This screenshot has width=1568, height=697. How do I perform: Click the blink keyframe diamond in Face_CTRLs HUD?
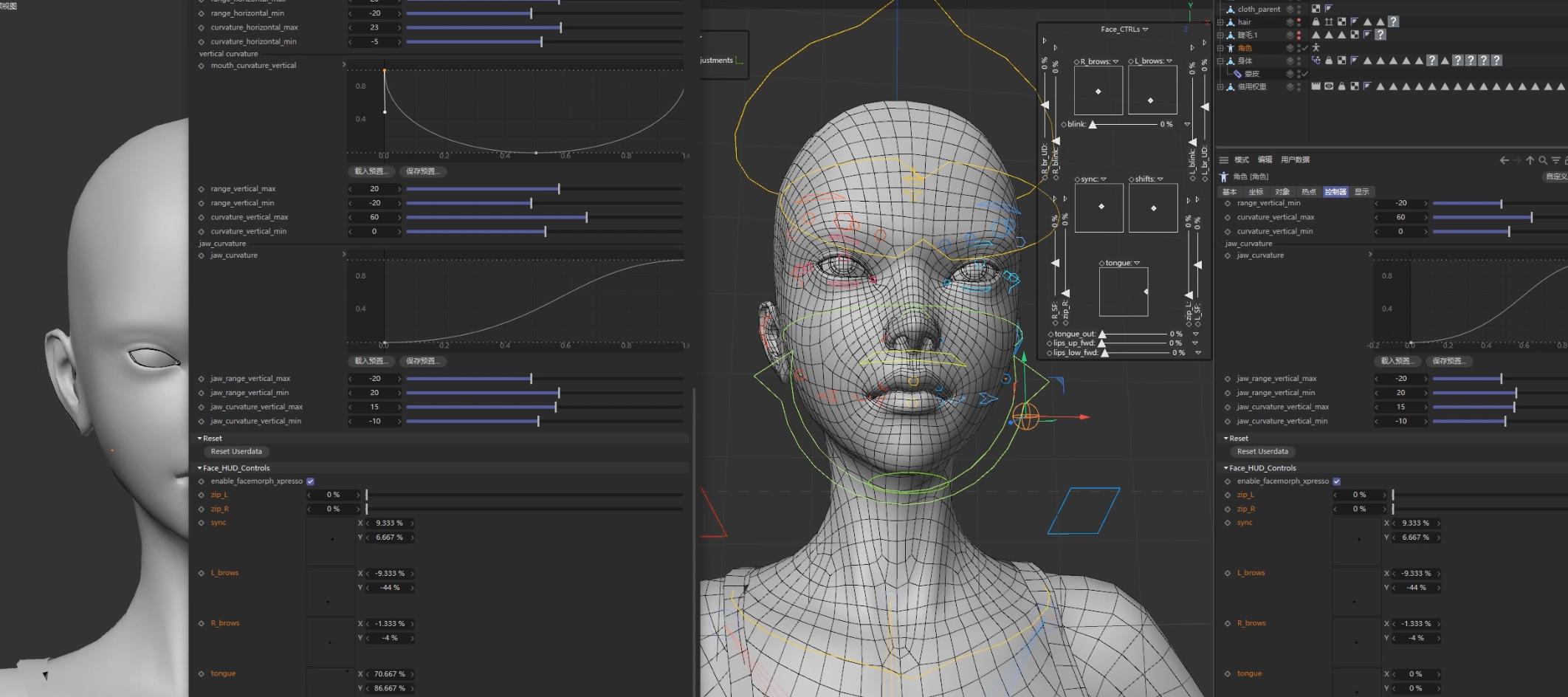(1064, 124)
